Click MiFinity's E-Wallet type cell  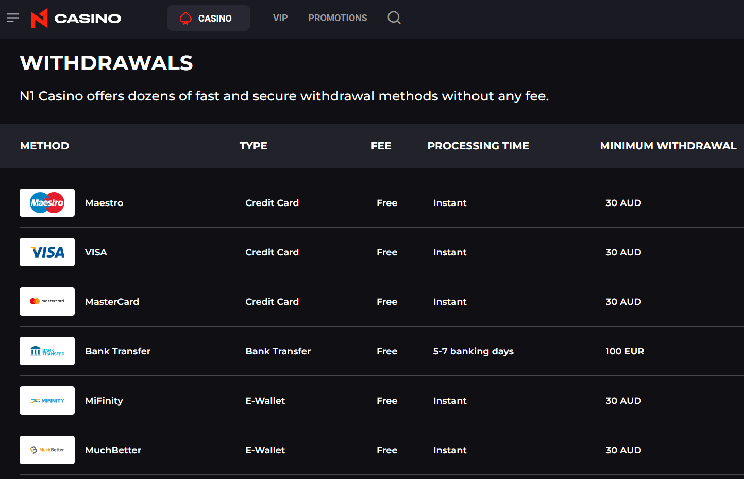coord(265,401)
